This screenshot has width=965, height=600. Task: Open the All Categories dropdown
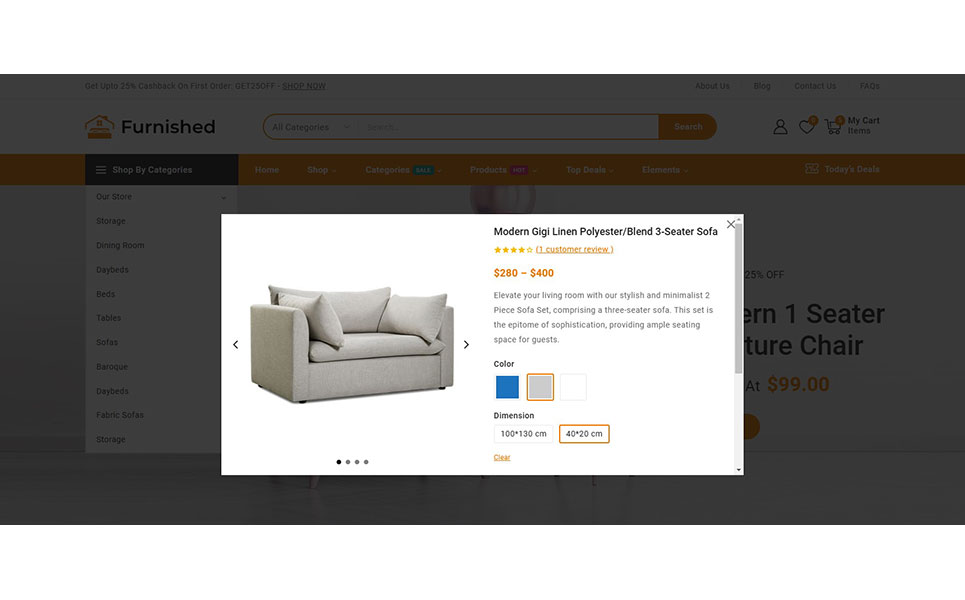click(311, 127)
